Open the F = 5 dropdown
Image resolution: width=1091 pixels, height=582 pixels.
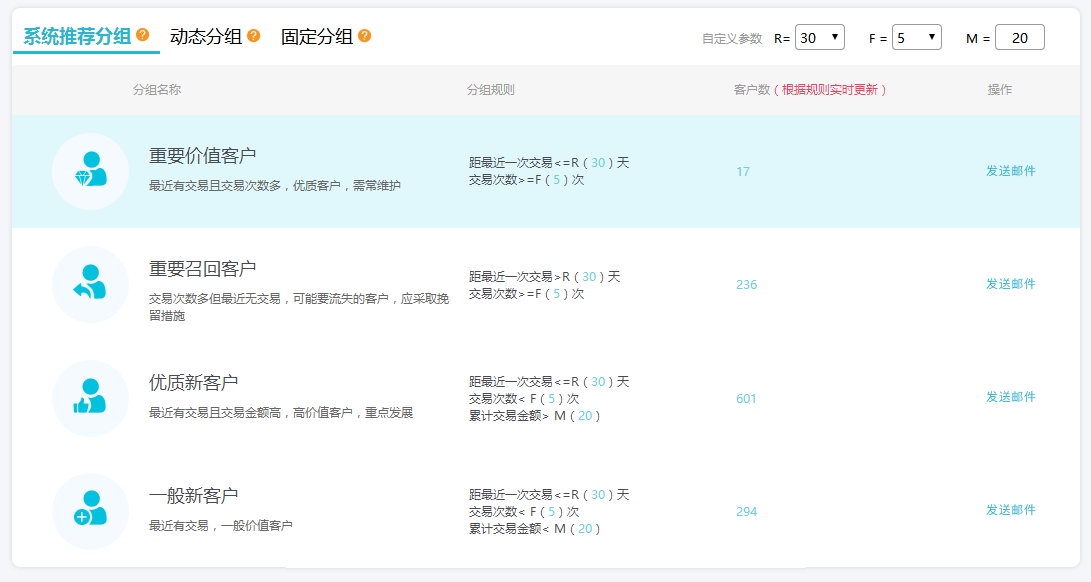coord(916,38)
